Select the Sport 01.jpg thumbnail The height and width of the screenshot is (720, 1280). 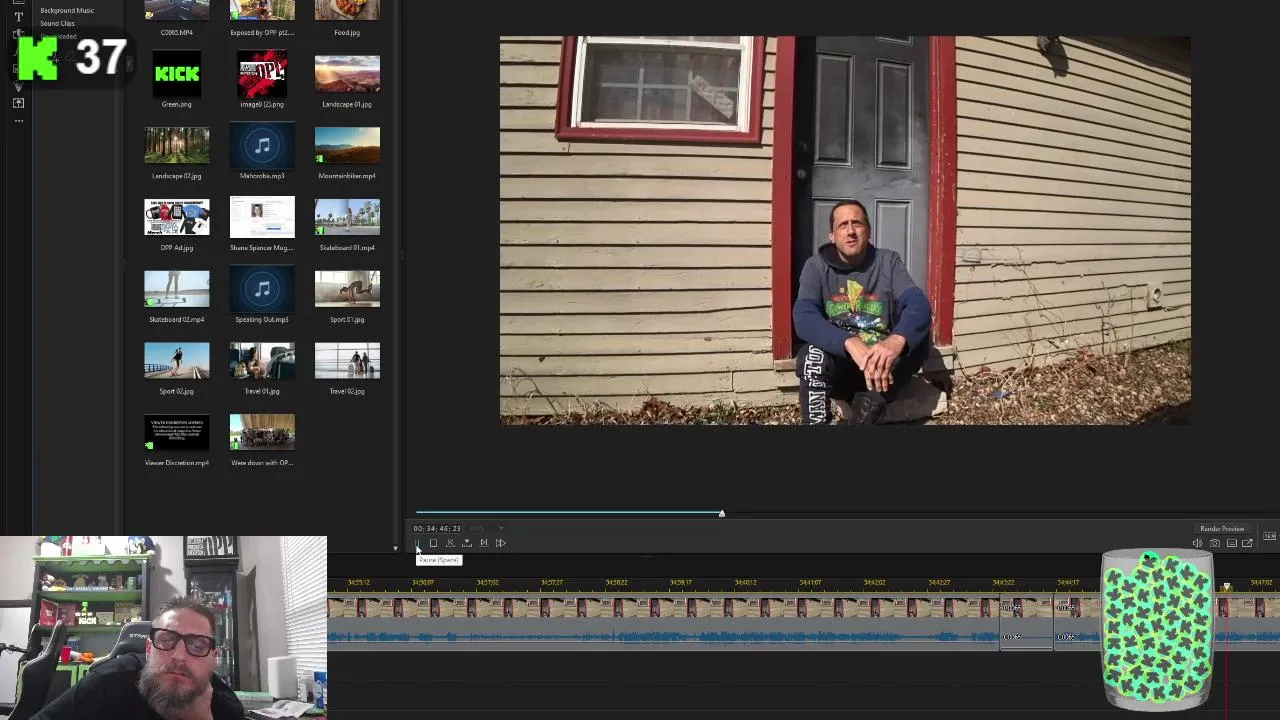pos(347,289)
